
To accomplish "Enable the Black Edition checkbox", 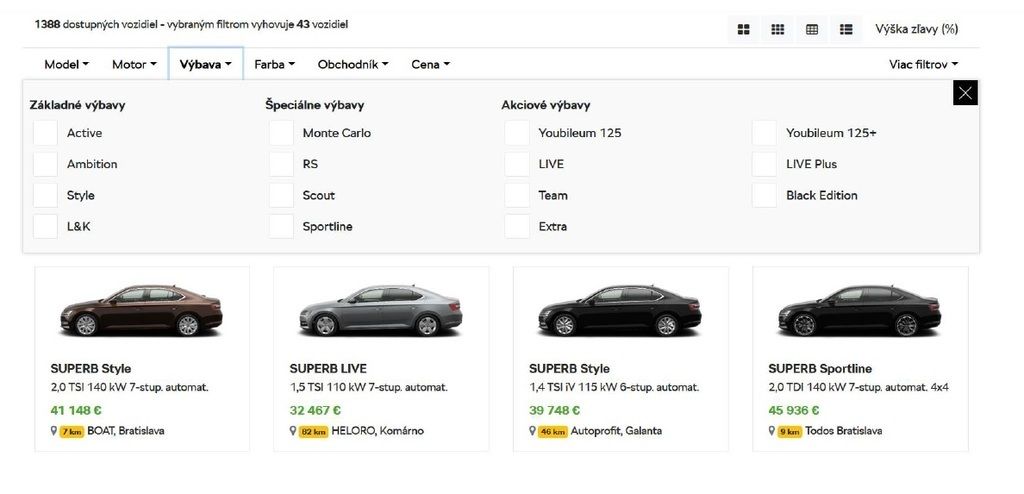I will 764,195.
